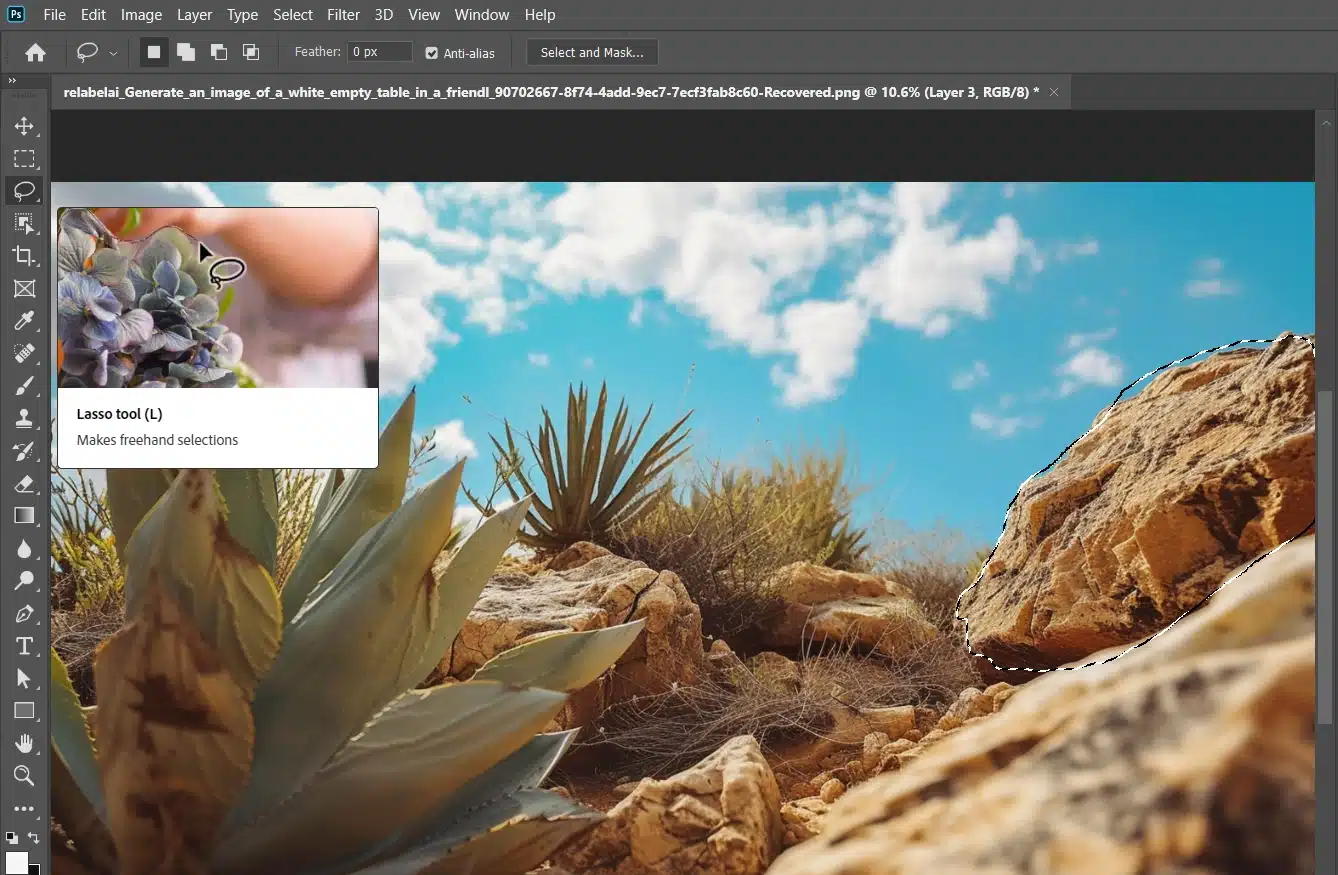The image size is (1338, 875).
Task: Select the Eraser tool
Action: 24,483
